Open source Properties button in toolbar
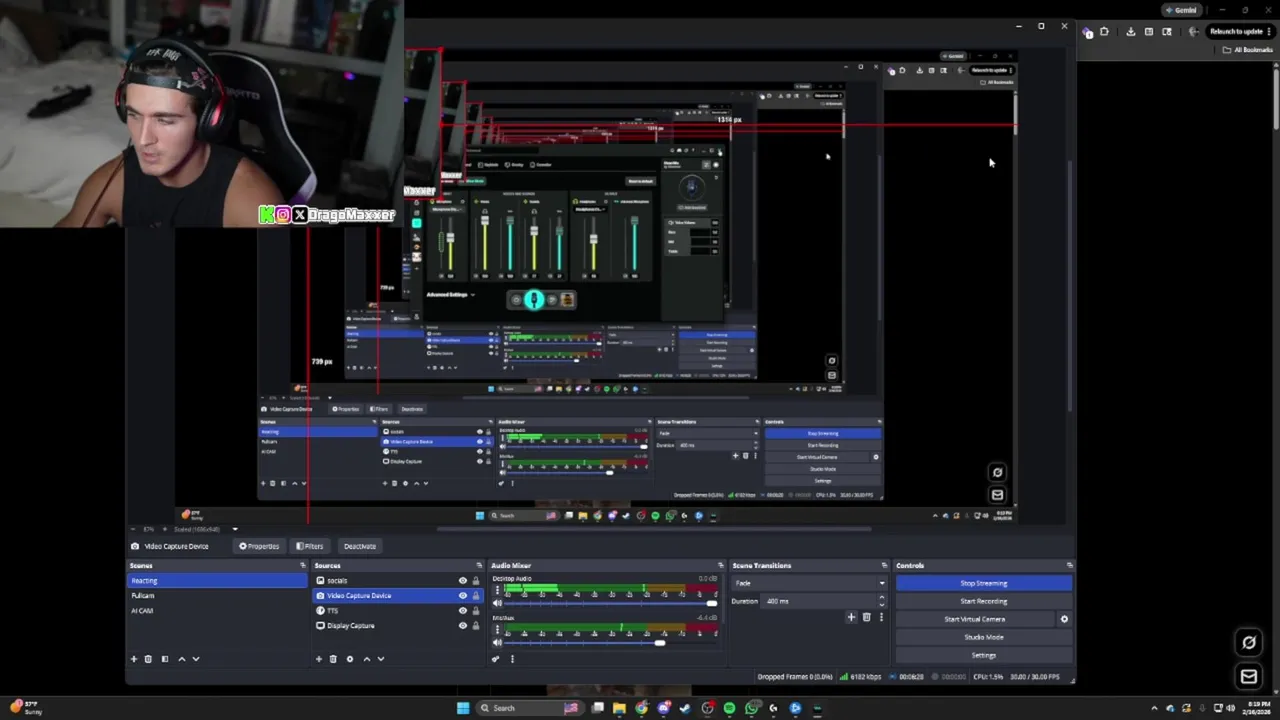The width and height of the screenshot is (1280, 720). [259, 546]
